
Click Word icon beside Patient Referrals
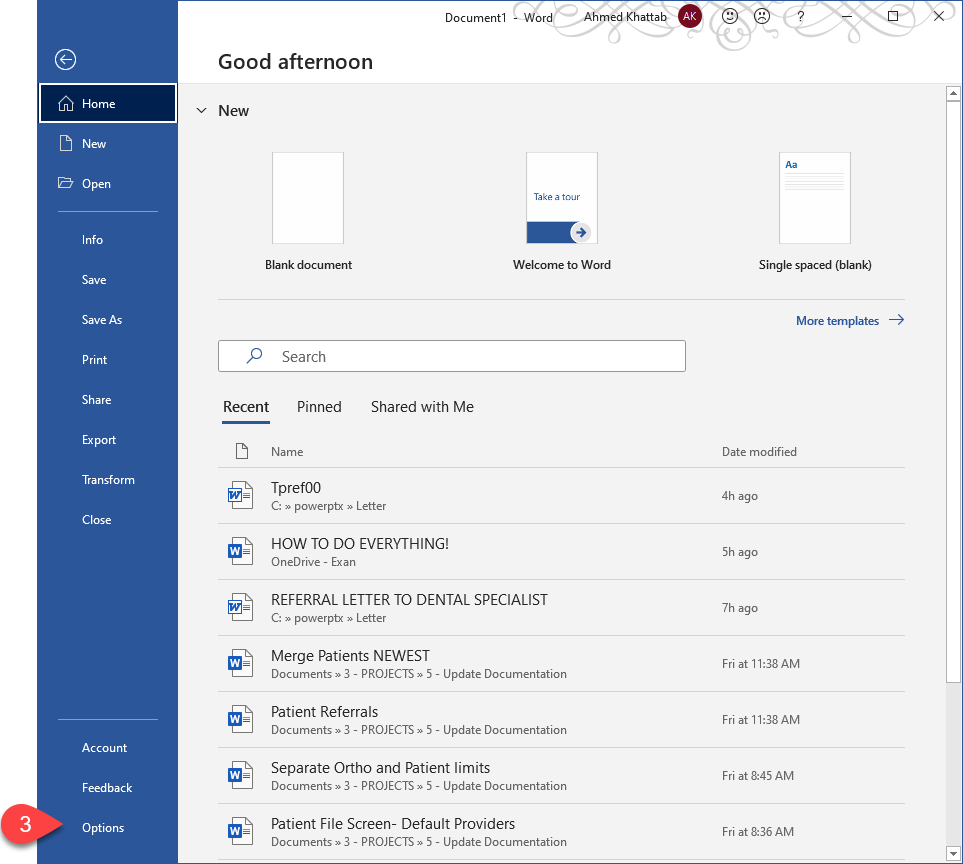(240, 719)
